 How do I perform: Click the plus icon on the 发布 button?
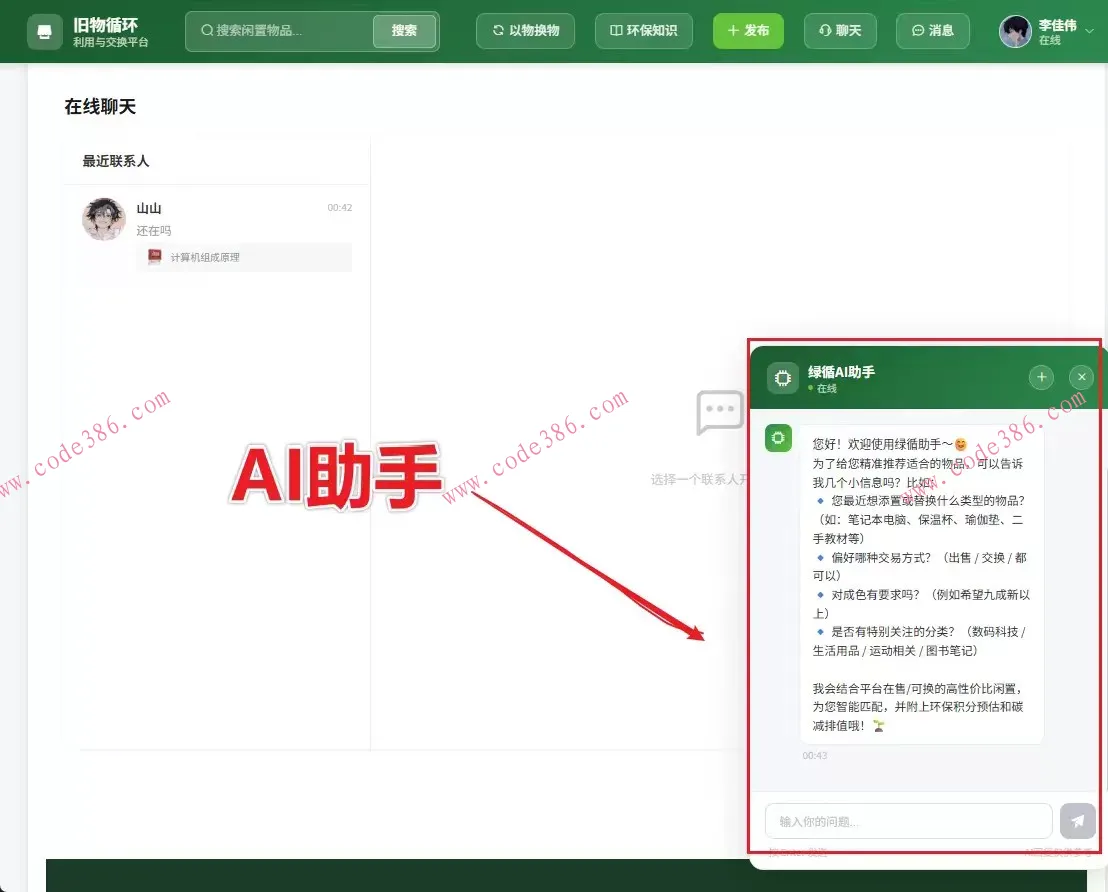pyautogui.click(x=733, y=31)
